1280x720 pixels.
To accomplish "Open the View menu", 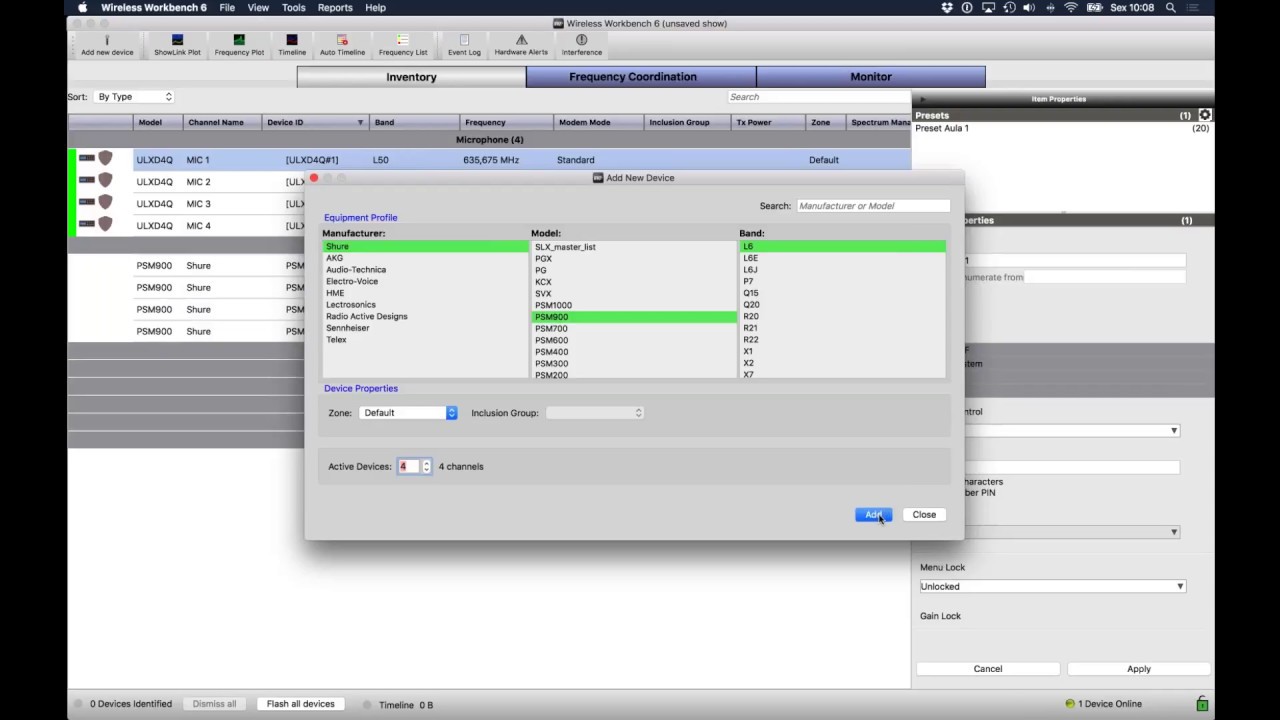I will (x=258, y=8).
